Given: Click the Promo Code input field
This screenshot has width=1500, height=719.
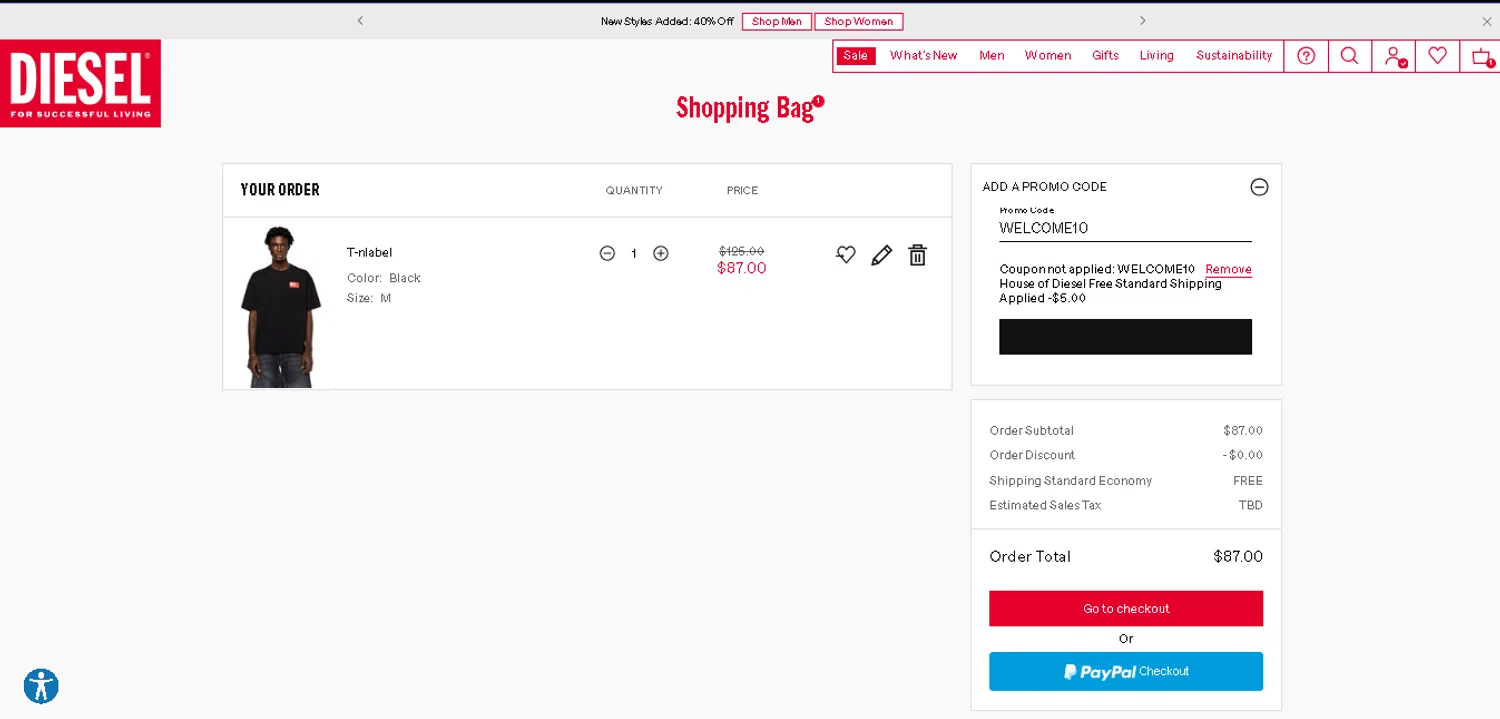Looking at the screenshot, I should pyautogui.click(x=1125, y=228).
